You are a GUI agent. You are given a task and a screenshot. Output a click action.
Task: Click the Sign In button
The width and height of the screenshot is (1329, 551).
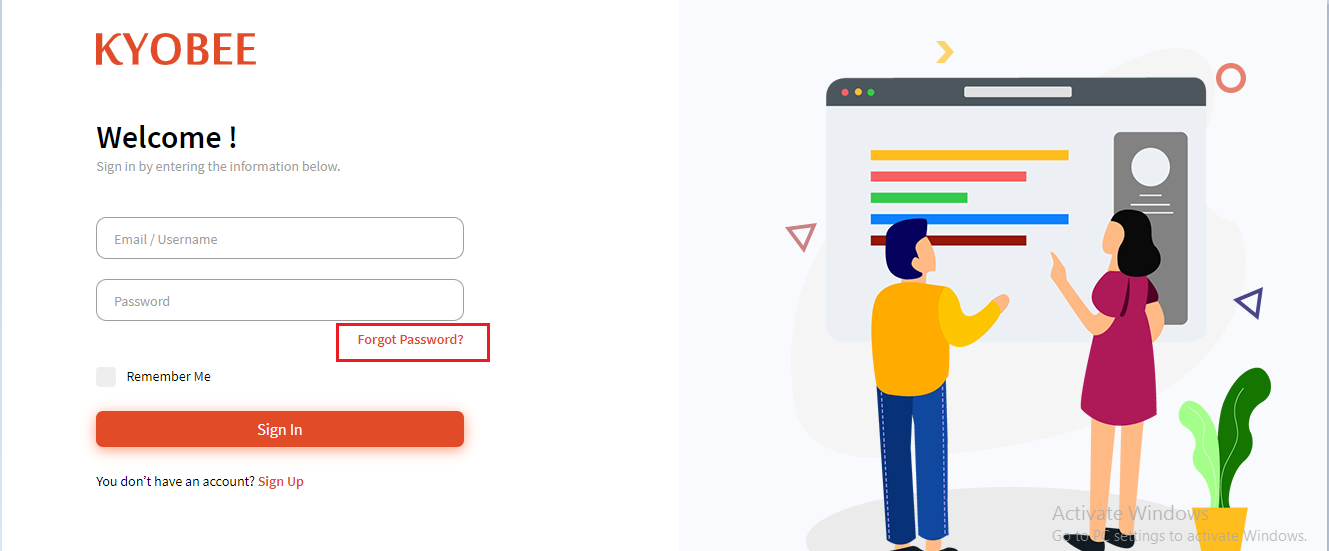(x=280, y=429)
